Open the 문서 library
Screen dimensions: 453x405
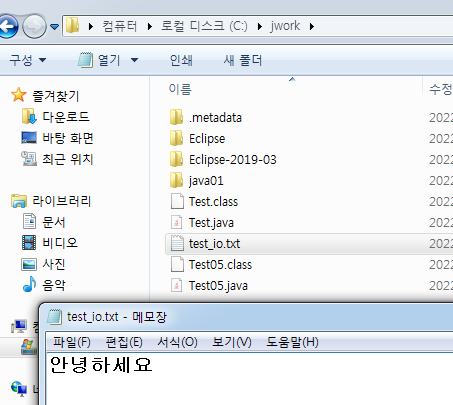(x=54, y=222)
